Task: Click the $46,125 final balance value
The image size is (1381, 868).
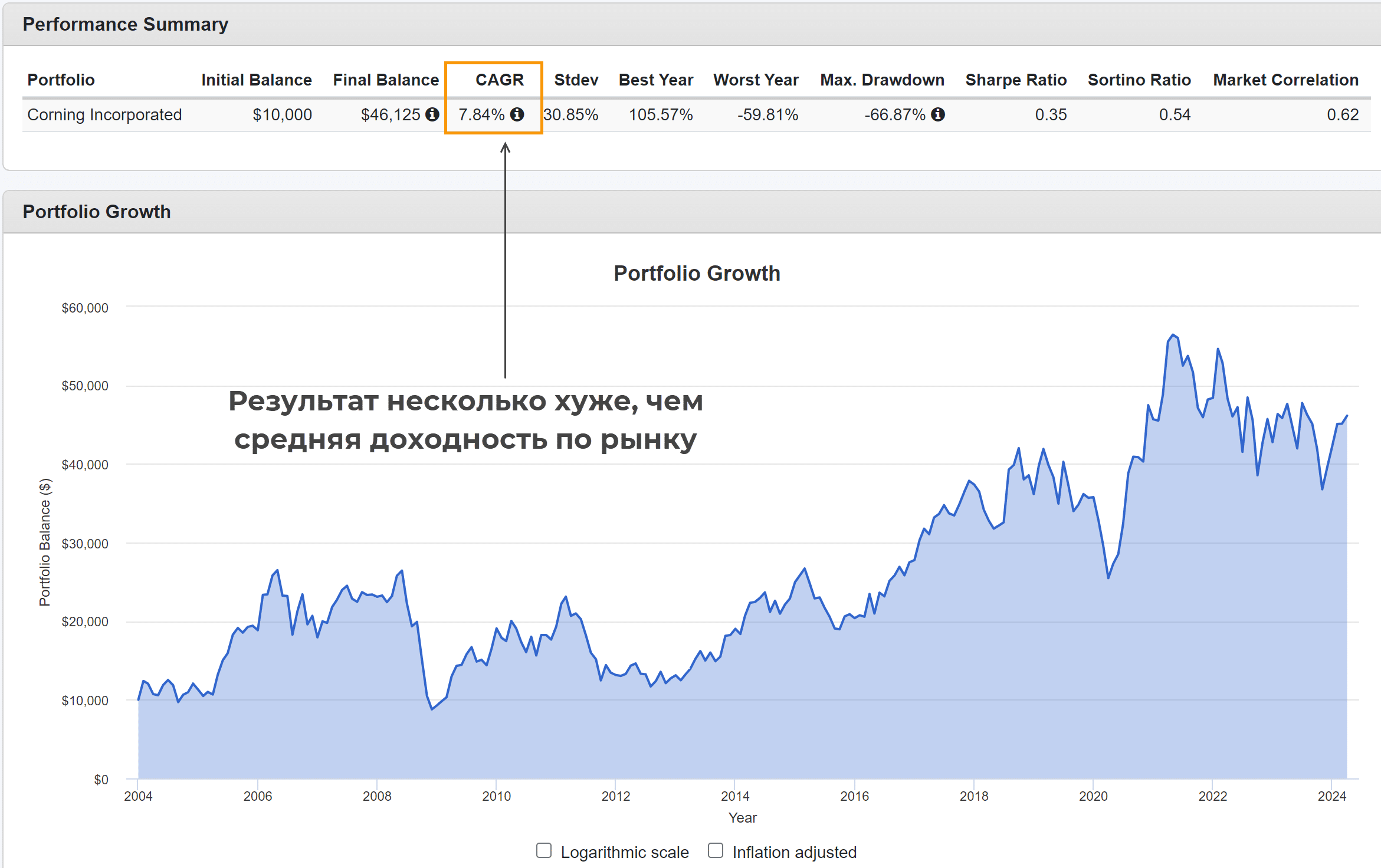Action: [x=391, y=114]
